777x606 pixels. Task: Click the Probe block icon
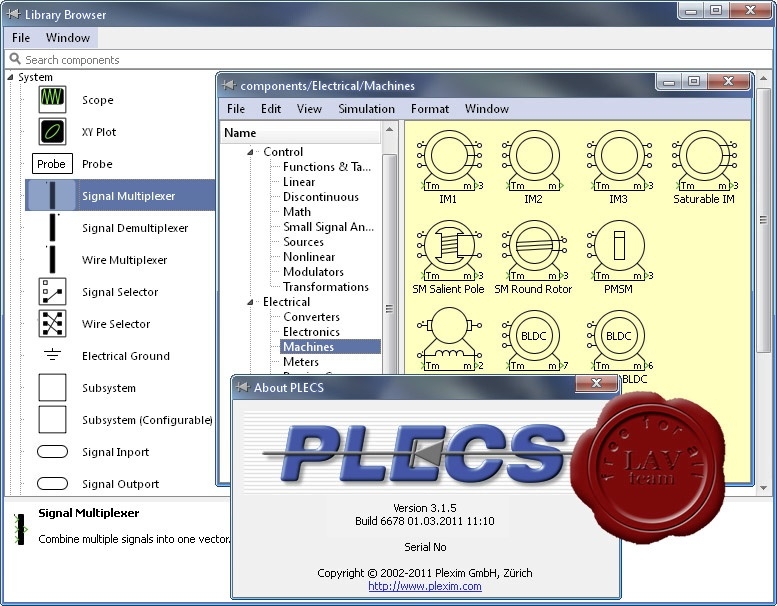point(52,164)
